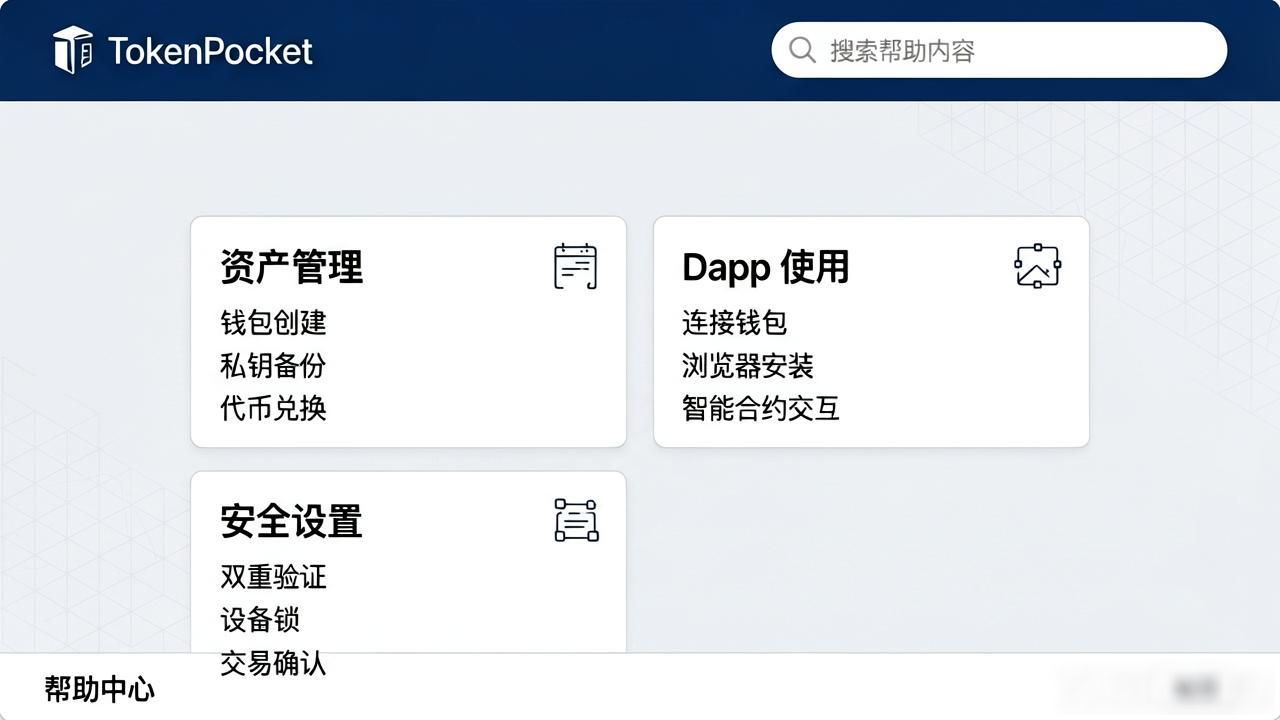Click the TokenPocket logo icon
Image resolution: width=1280 pixels, height=720 pixels.
73,50
